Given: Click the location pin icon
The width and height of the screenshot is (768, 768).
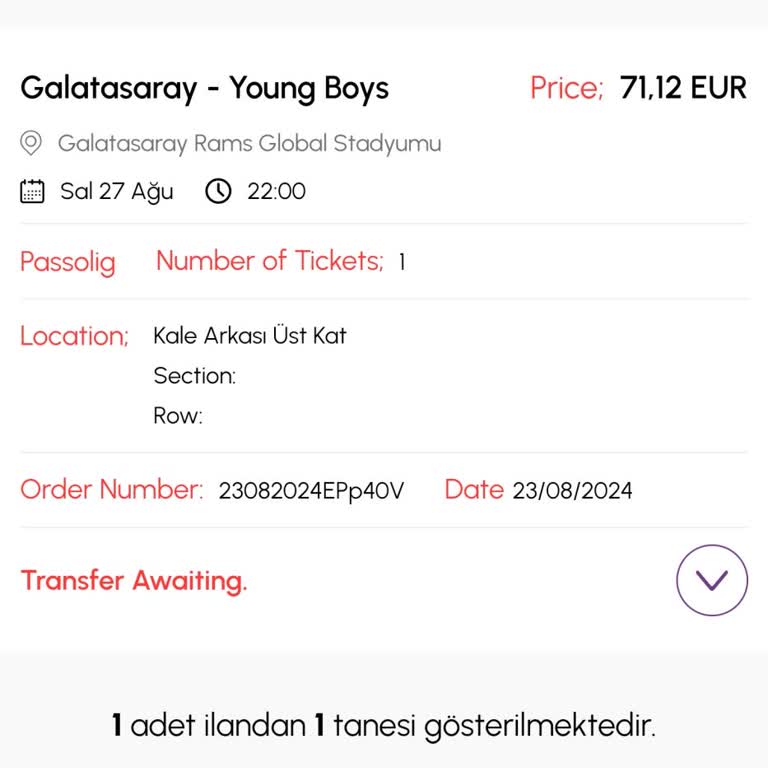Looking at the screenshot, I should tap(31, 143).
